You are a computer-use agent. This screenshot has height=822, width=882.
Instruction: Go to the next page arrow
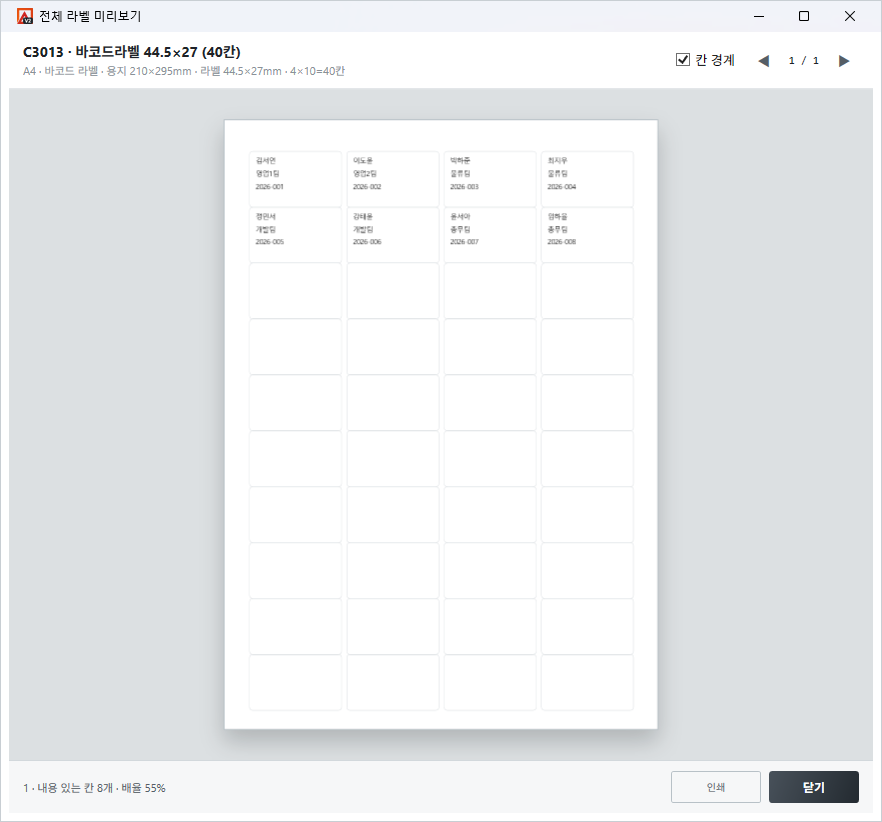coord(844,61)
